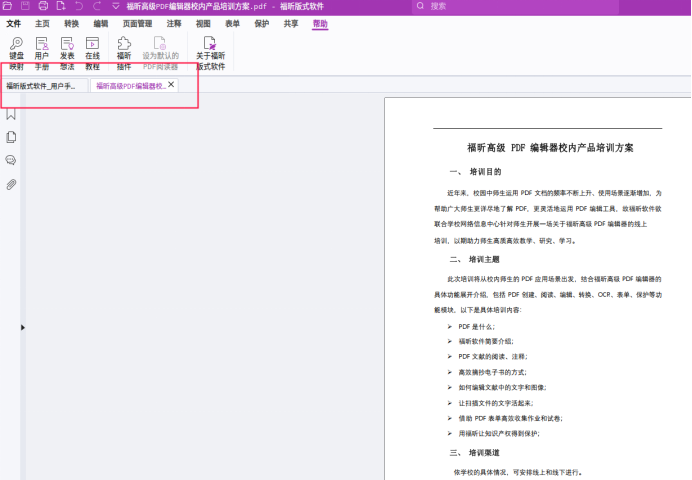Click the 福昕插件 plugin icon
This screenshot has height=480, width=692.
(x=124, y=53)
